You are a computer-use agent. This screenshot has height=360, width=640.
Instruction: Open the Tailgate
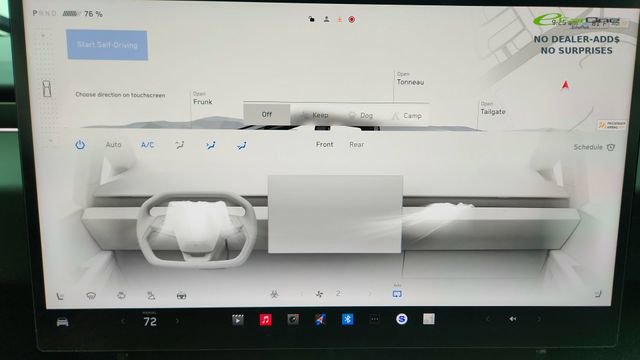(x=493, y=109)
